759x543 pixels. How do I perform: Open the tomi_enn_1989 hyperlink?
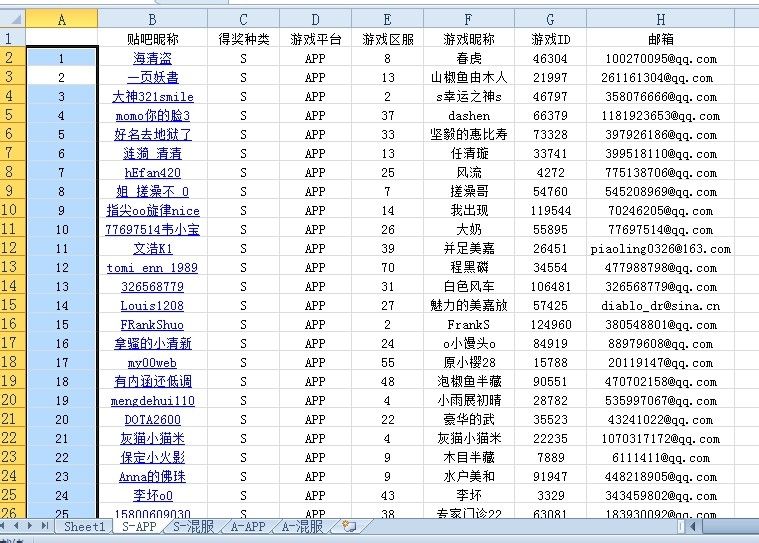(x=152, y=268)
